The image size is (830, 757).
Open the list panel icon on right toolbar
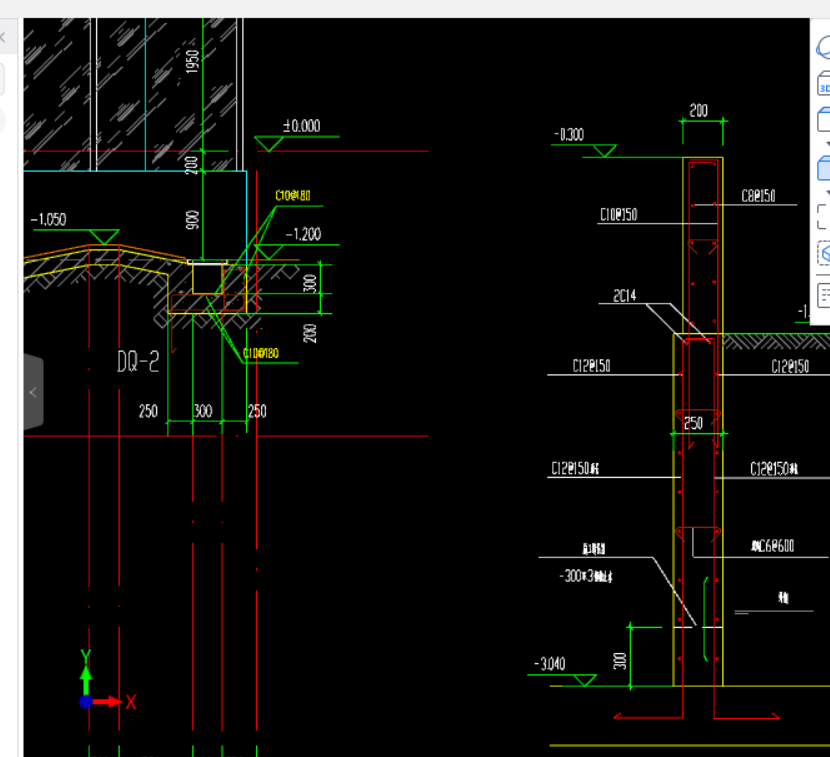click(x=824, y=295)
